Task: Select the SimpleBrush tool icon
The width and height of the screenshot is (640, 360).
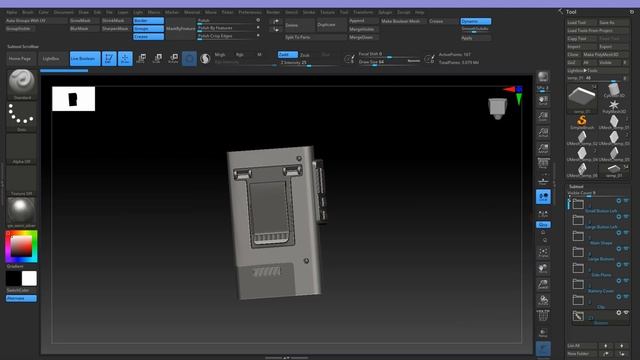Action: pos(582,121)
